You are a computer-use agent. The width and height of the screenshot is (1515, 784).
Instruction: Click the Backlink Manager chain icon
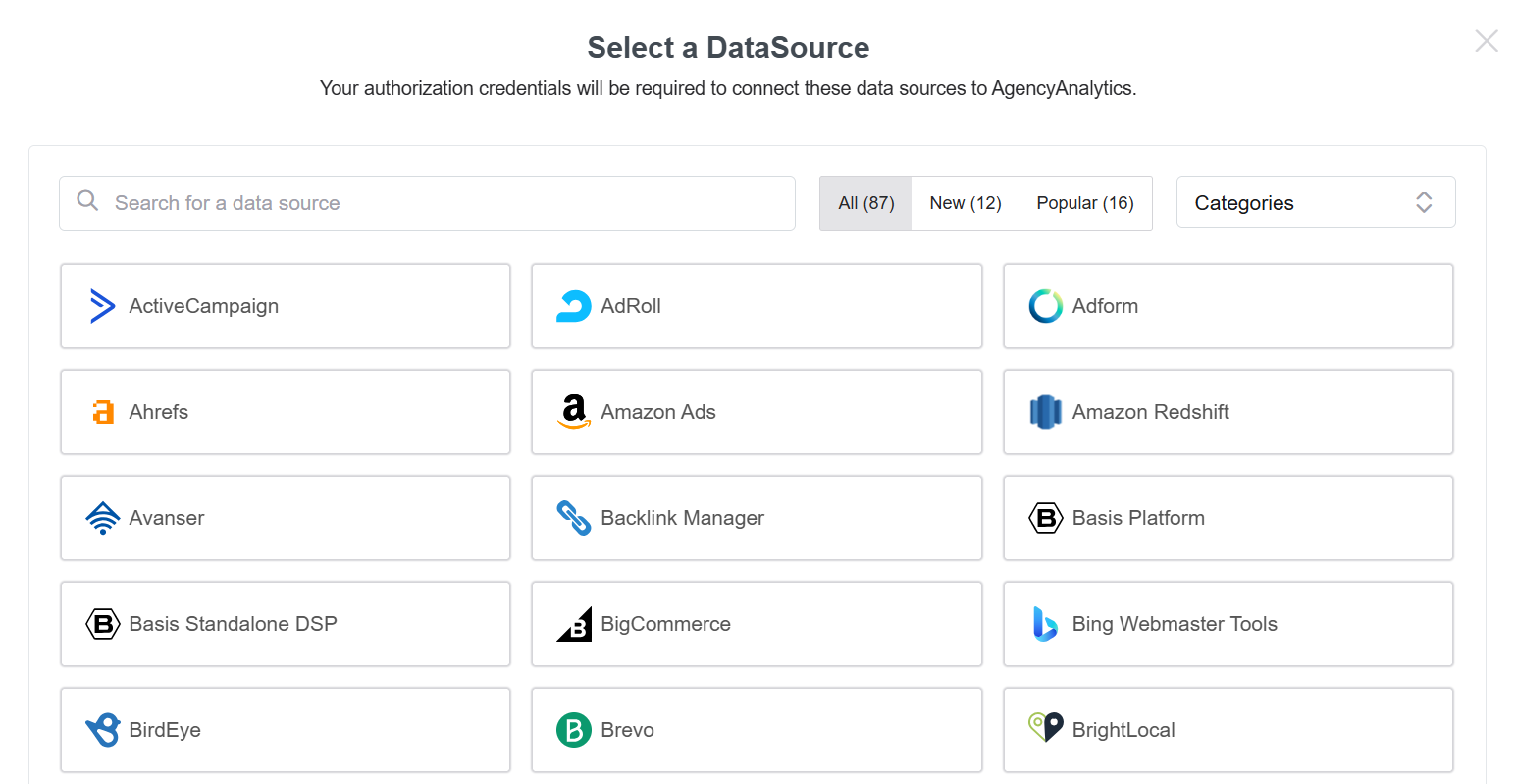tap(574, 518)
